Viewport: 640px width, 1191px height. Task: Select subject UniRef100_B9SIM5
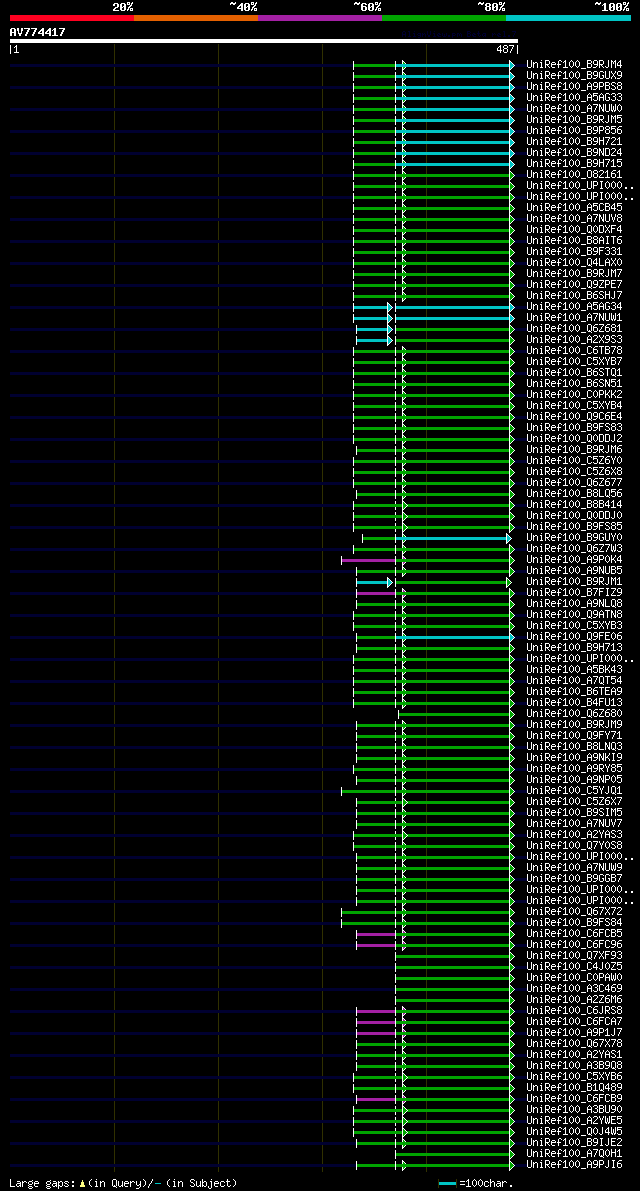(574, 813)
